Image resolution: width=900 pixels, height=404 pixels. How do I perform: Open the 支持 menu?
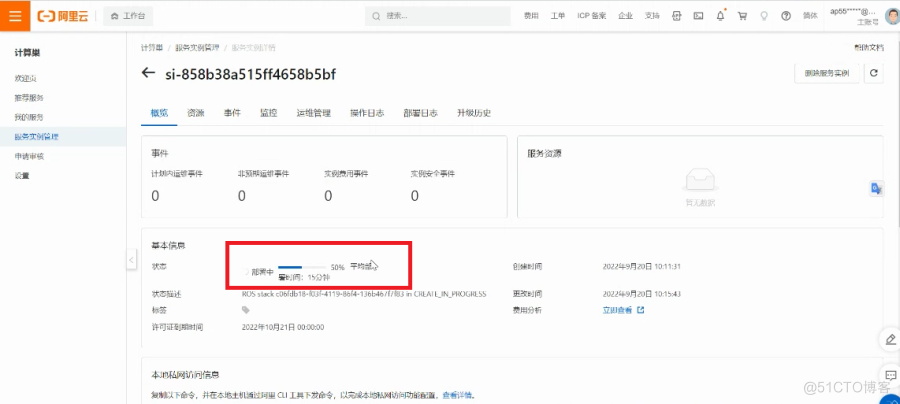pos(652,16)
